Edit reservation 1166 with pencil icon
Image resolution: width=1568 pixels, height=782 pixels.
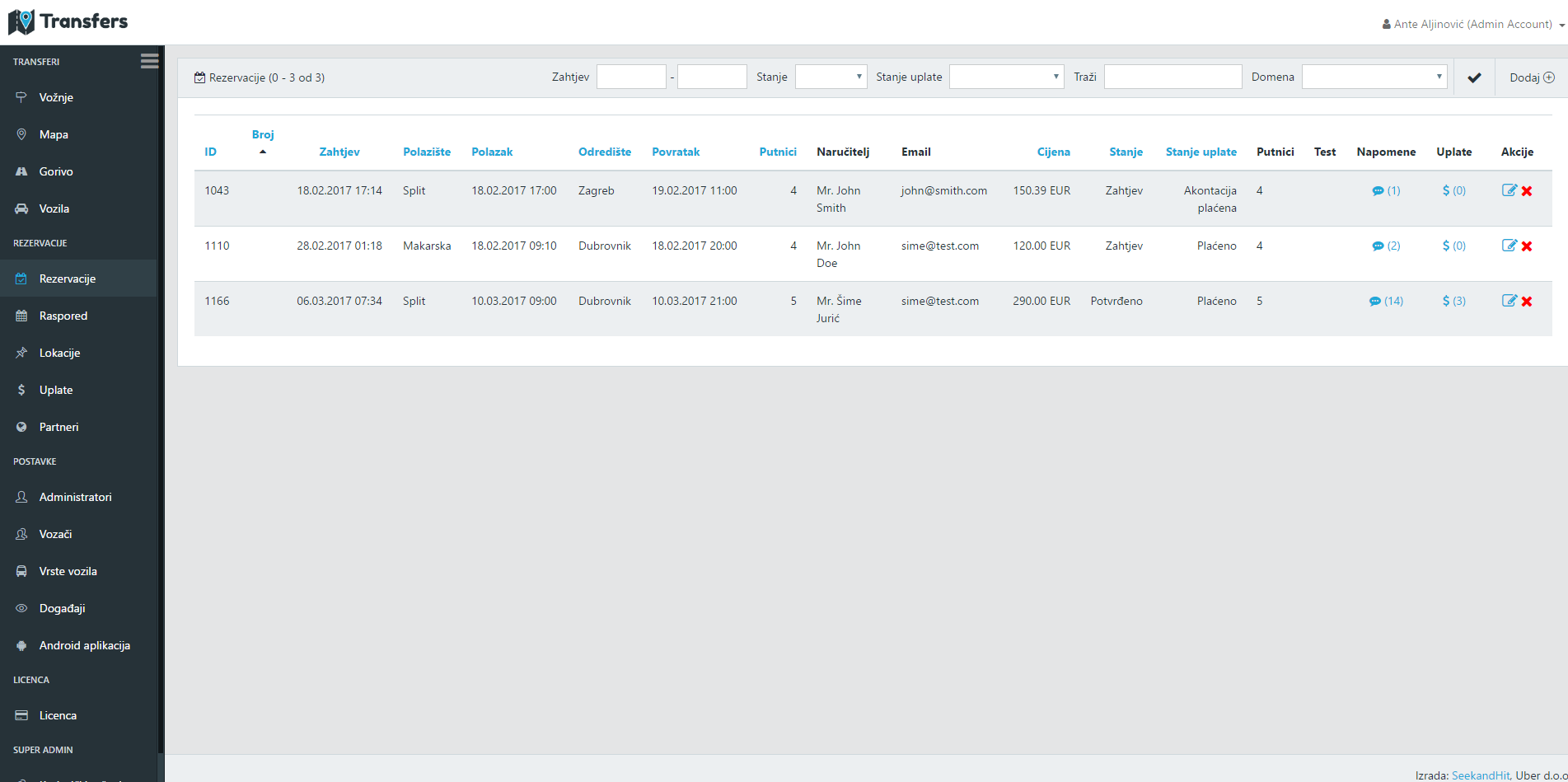click(x=1509, y=301)
